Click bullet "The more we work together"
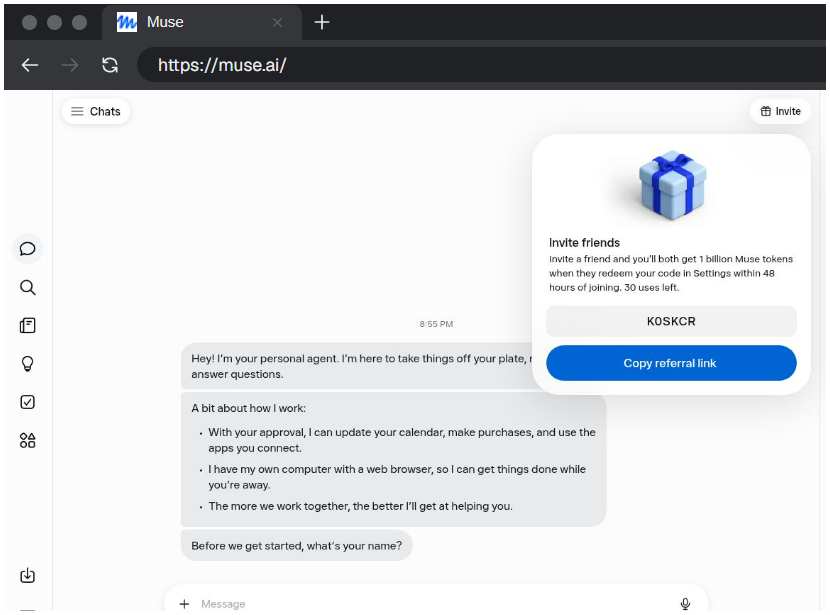The width and height of the screenshot is (830, 615). pyautogui.click(x=360, y=506)
